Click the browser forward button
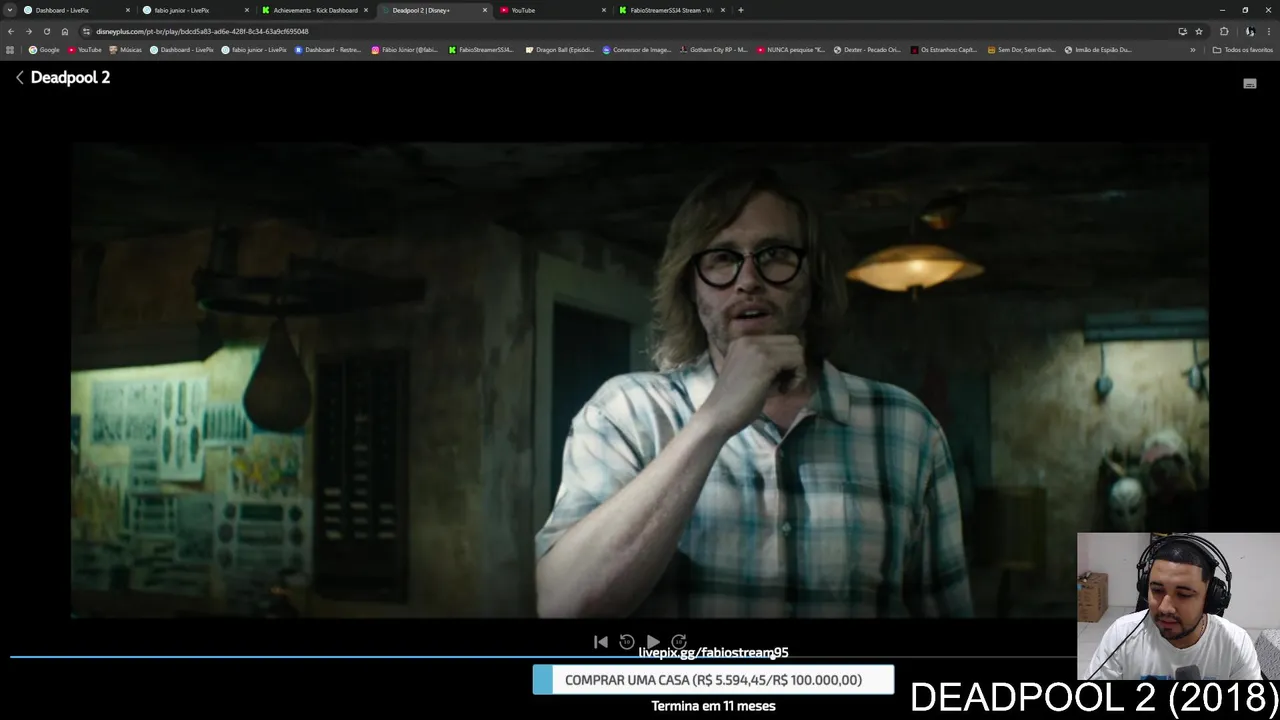This screenshot has height=720, width=1280. point(29,31)
